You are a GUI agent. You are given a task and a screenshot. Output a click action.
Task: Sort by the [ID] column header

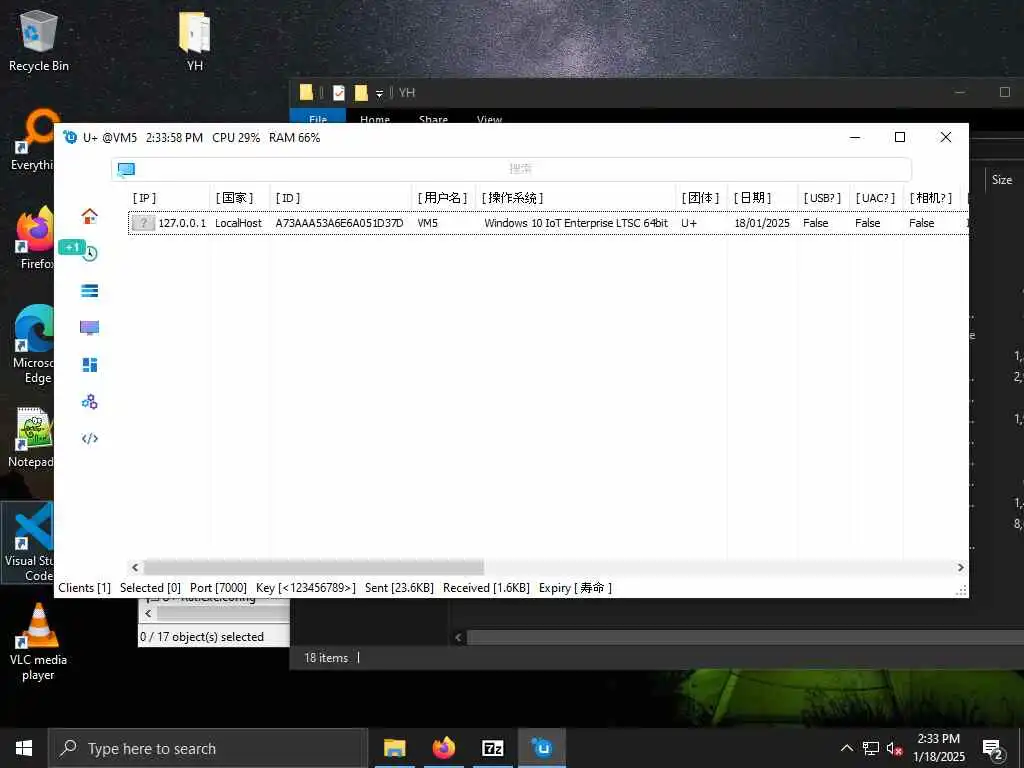[287, 198]
